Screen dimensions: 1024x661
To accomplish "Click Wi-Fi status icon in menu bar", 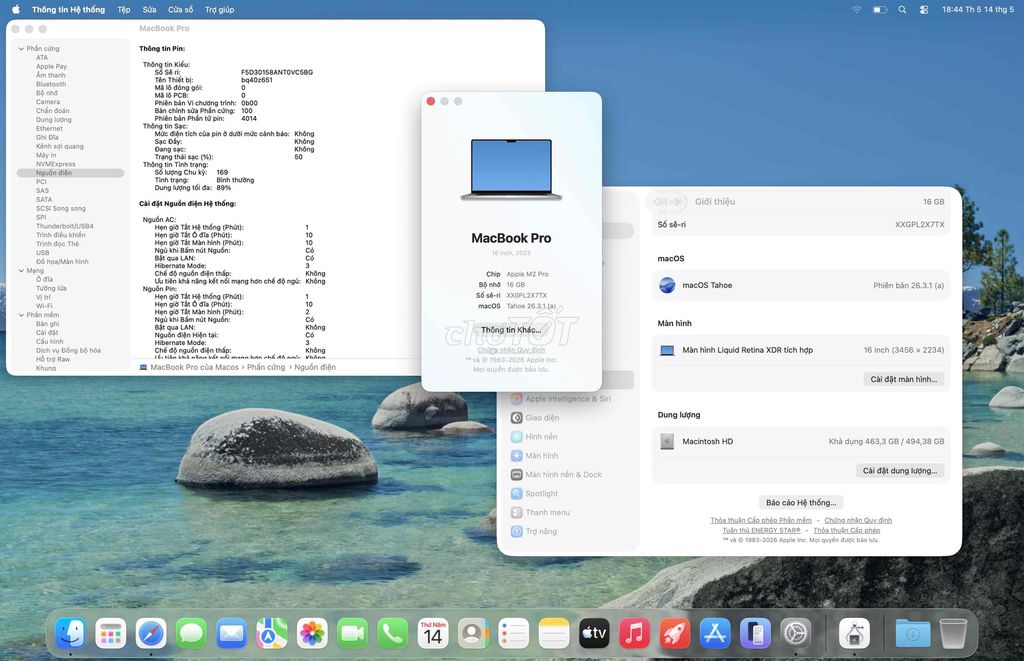I will 856,10.
